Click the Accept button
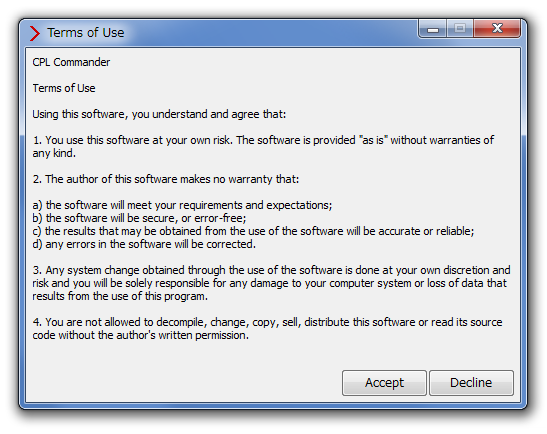This screenshot has width=547, height=434. 384,383
